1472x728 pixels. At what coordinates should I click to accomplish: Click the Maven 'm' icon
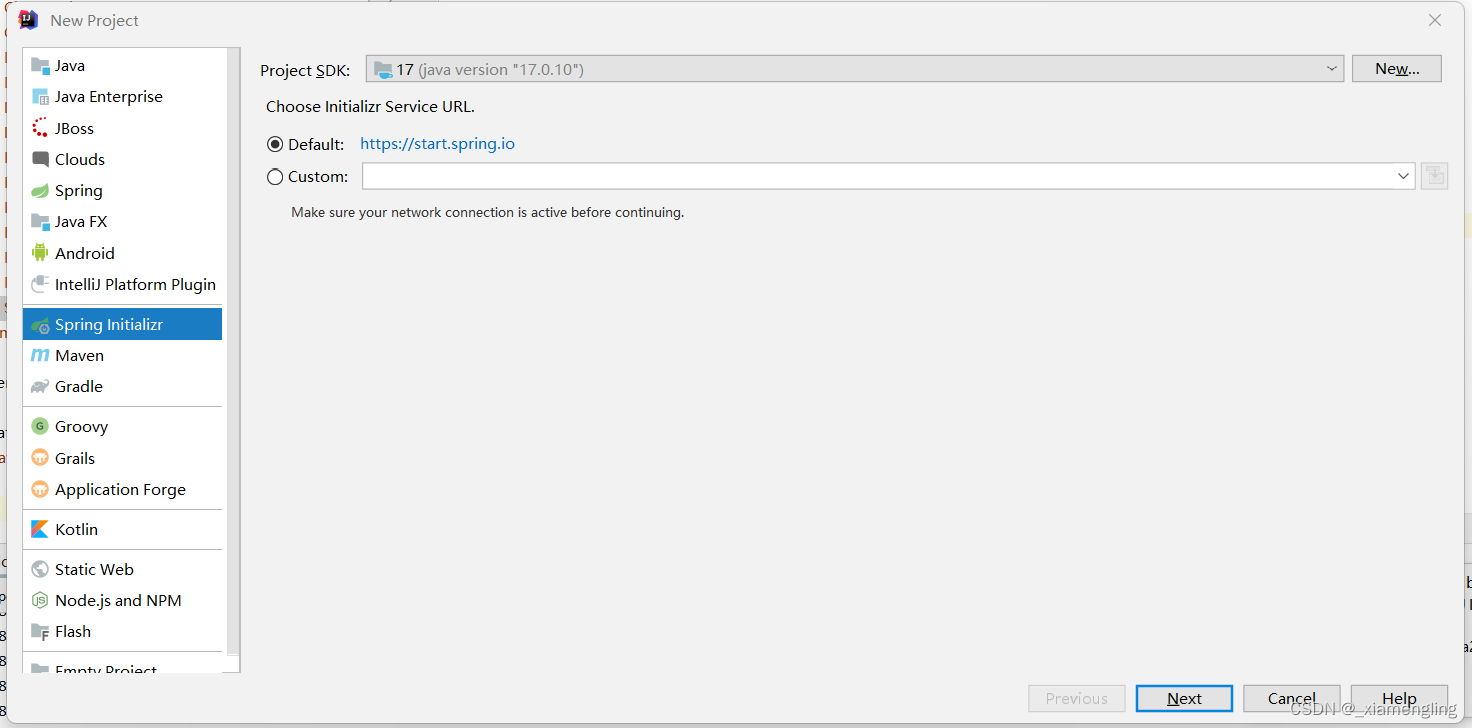[x=40, y=356]
